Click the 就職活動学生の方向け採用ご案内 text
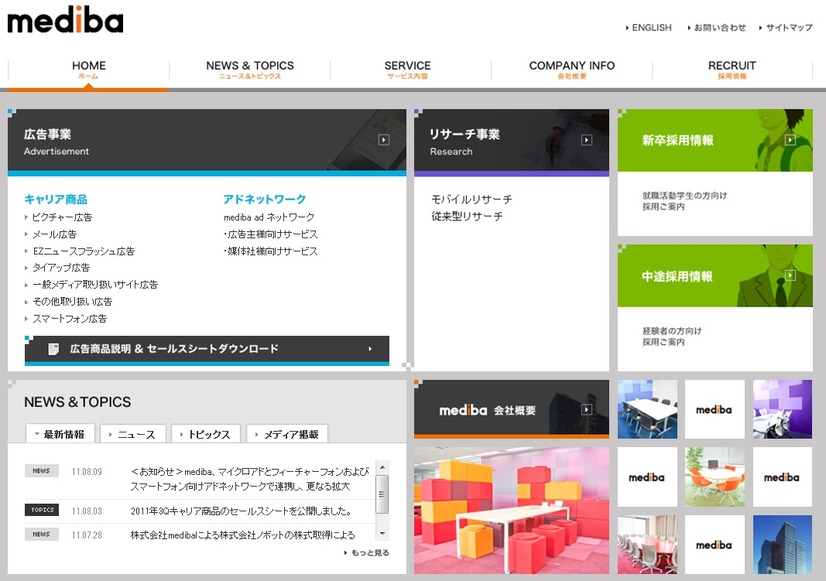The image size is (826, 581). [684, 201]
